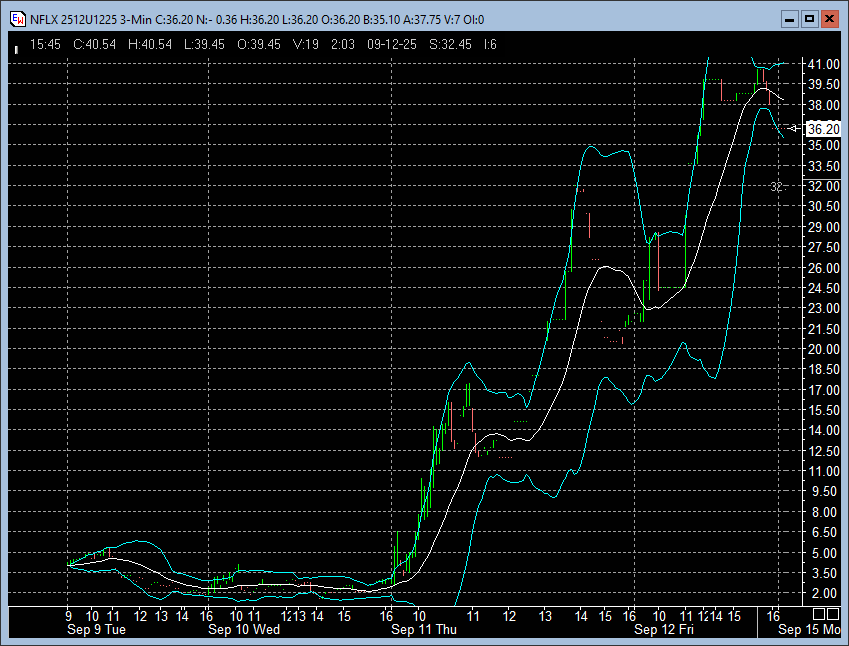Click the 12.50 price axis label
This screenshot has height=646, width=849.
click(824, 451)
